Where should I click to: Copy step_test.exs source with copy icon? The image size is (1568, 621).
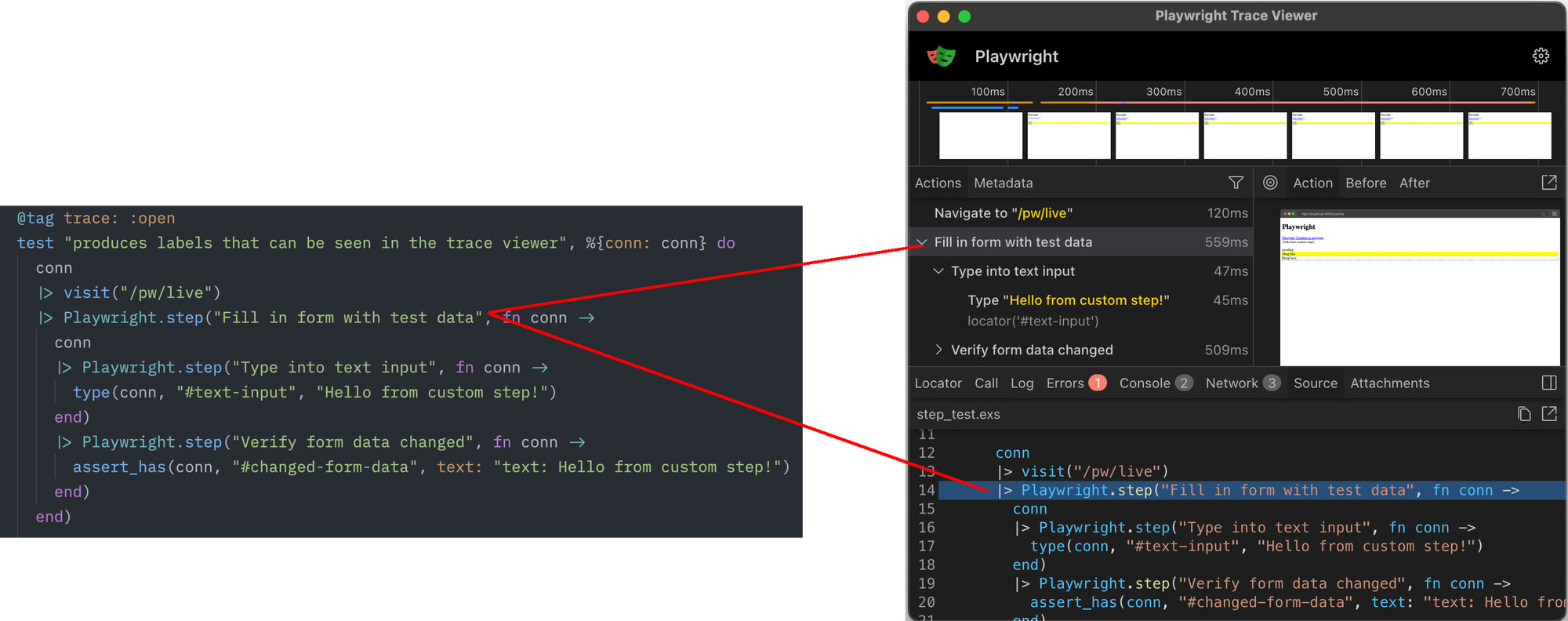1523,414
